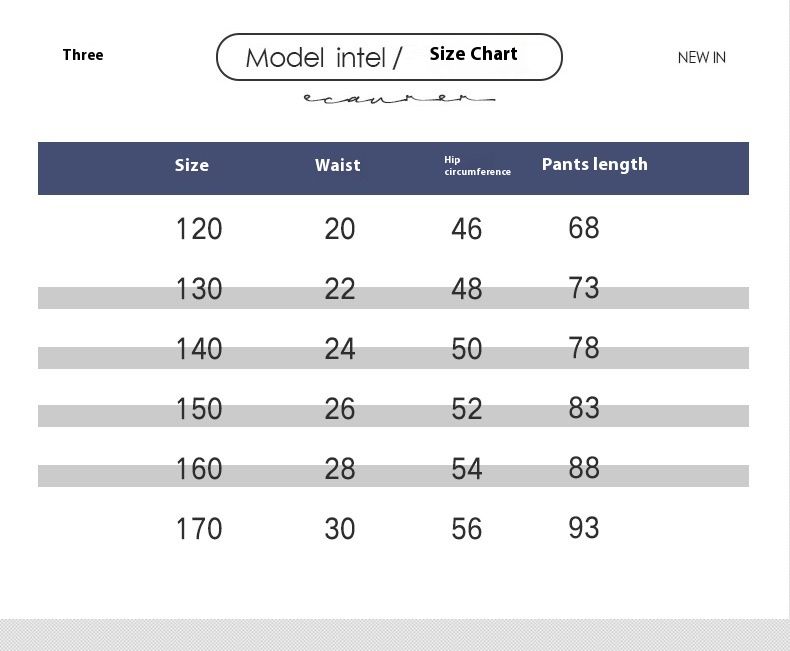Screen dimensions: 790x651
Task: Click the cursive signature under the title
Action: tap(398, 98)
